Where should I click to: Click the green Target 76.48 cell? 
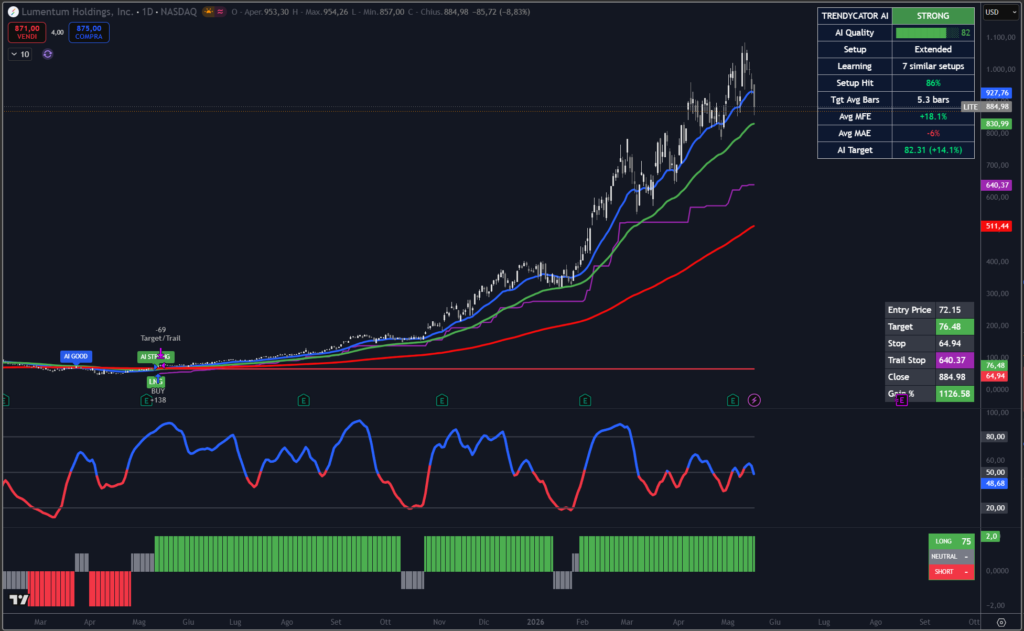954,327
